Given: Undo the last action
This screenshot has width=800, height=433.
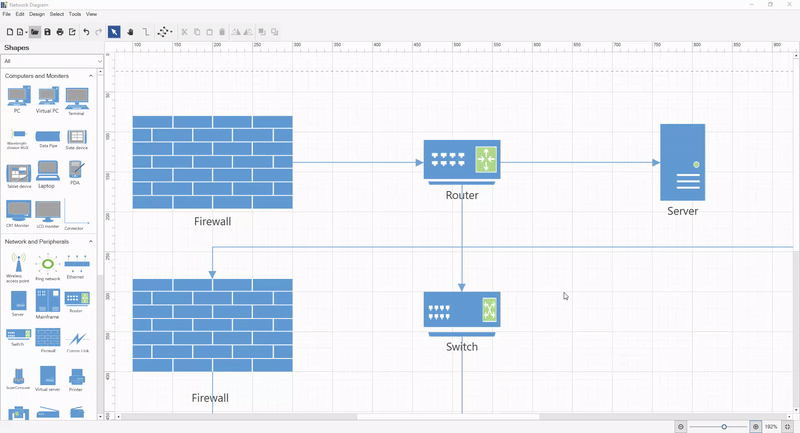Looking at the screenshot, I should click(86, 32).
